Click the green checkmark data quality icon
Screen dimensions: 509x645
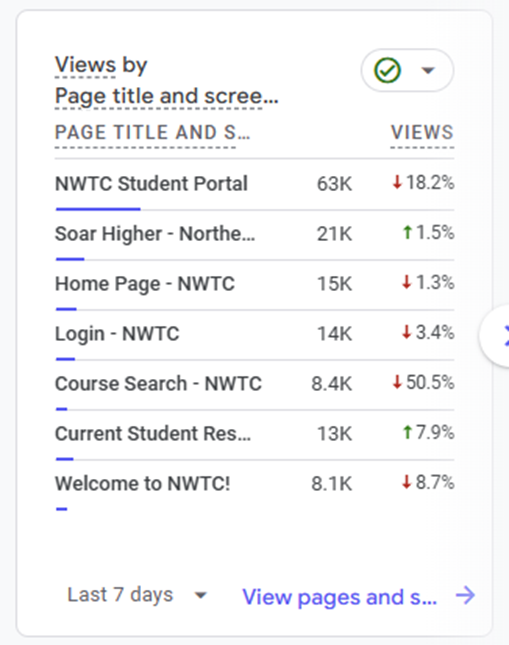[x=387, y=70]
